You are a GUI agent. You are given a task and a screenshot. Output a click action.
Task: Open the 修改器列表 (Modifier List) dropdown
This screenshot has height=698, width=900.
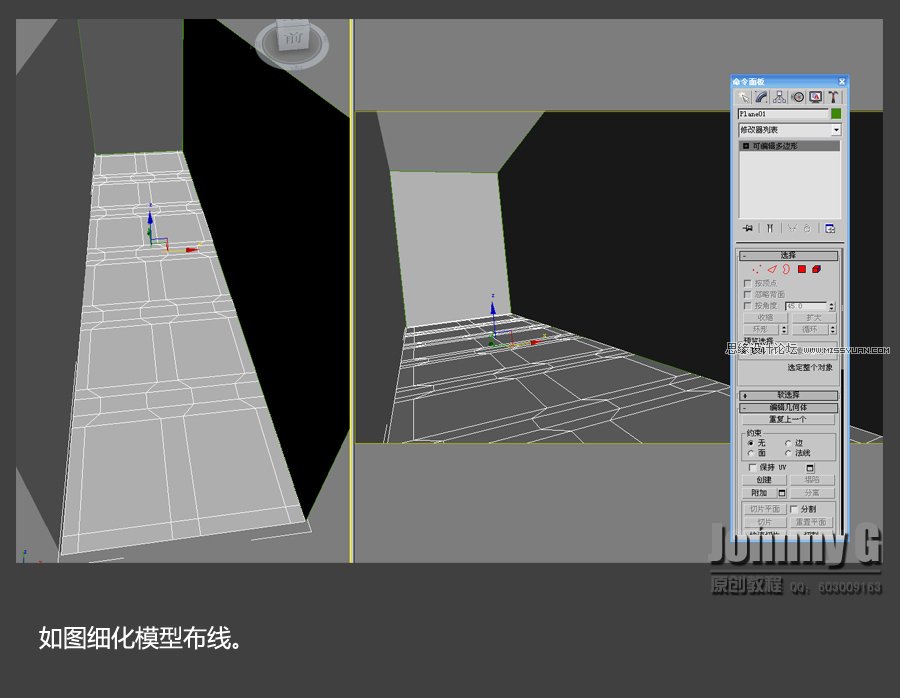tap(836, 130)
